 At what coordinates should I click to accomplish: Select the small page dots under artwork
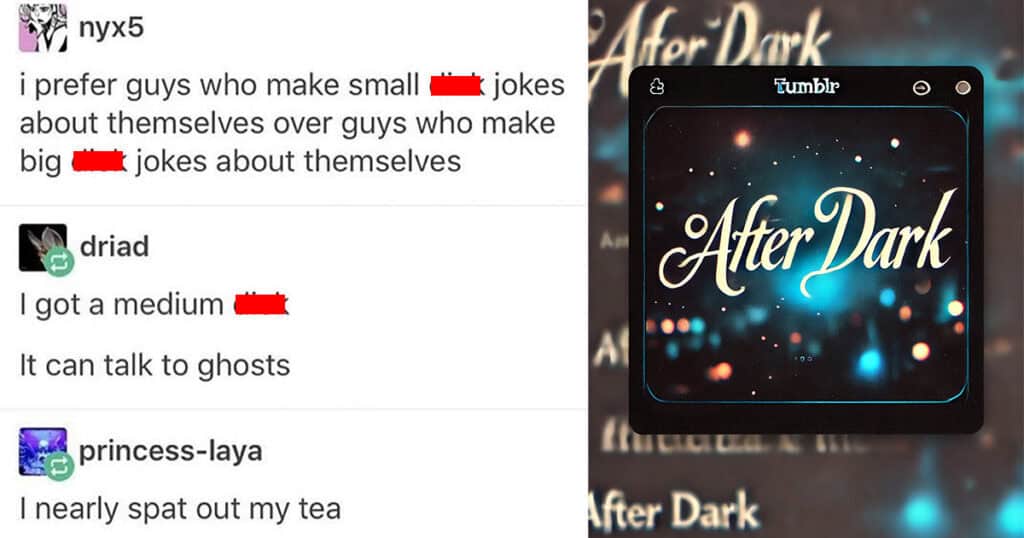[x=803, y=358]
